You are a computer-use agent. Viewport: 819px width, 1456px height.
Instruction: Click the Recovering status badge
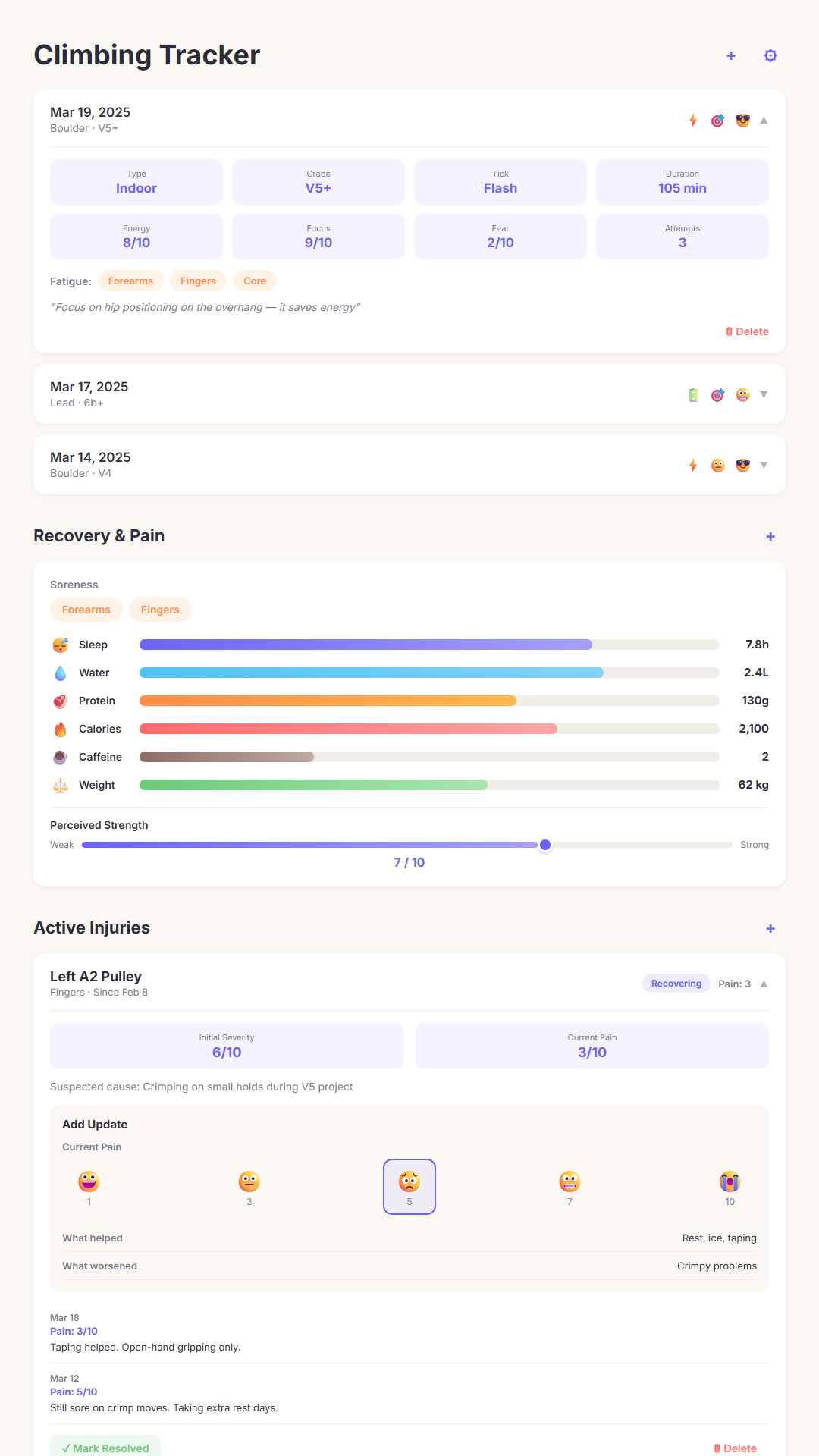click(676, 984)
